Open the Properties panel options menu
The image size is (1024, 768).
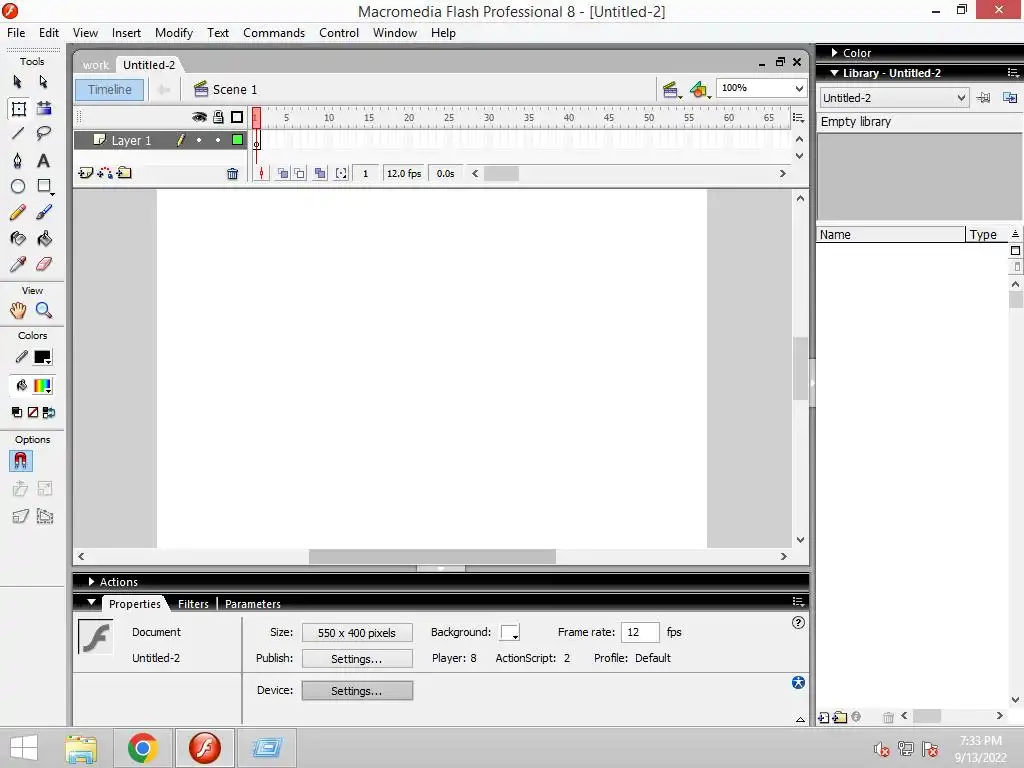click(x=797, y=601)
